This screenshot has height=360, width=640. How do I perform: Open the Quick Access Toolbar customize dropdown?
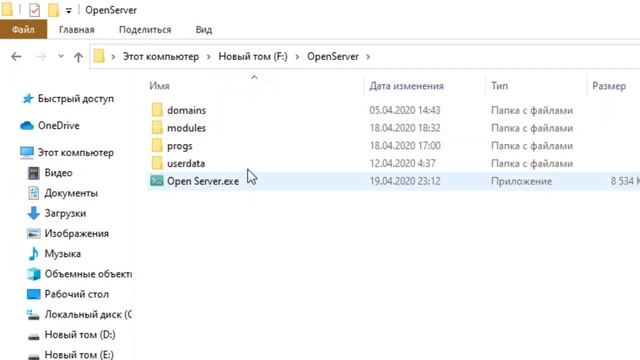[x=69, y=11]
